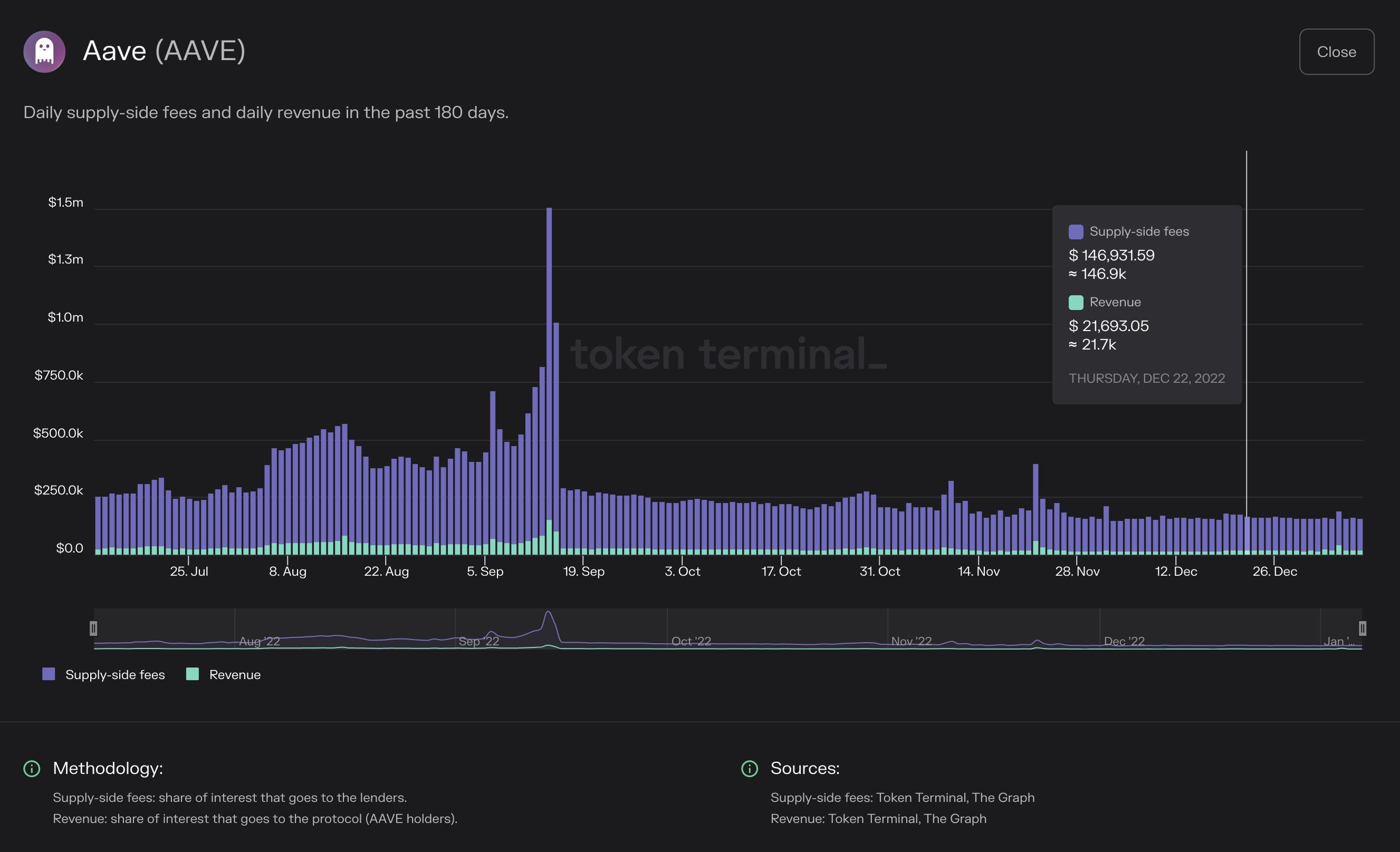Image resolution: width=1400 pixels, height=852 pixels.
Task: Click the green Revenue legend swatch
Action: tap(193, 674)
